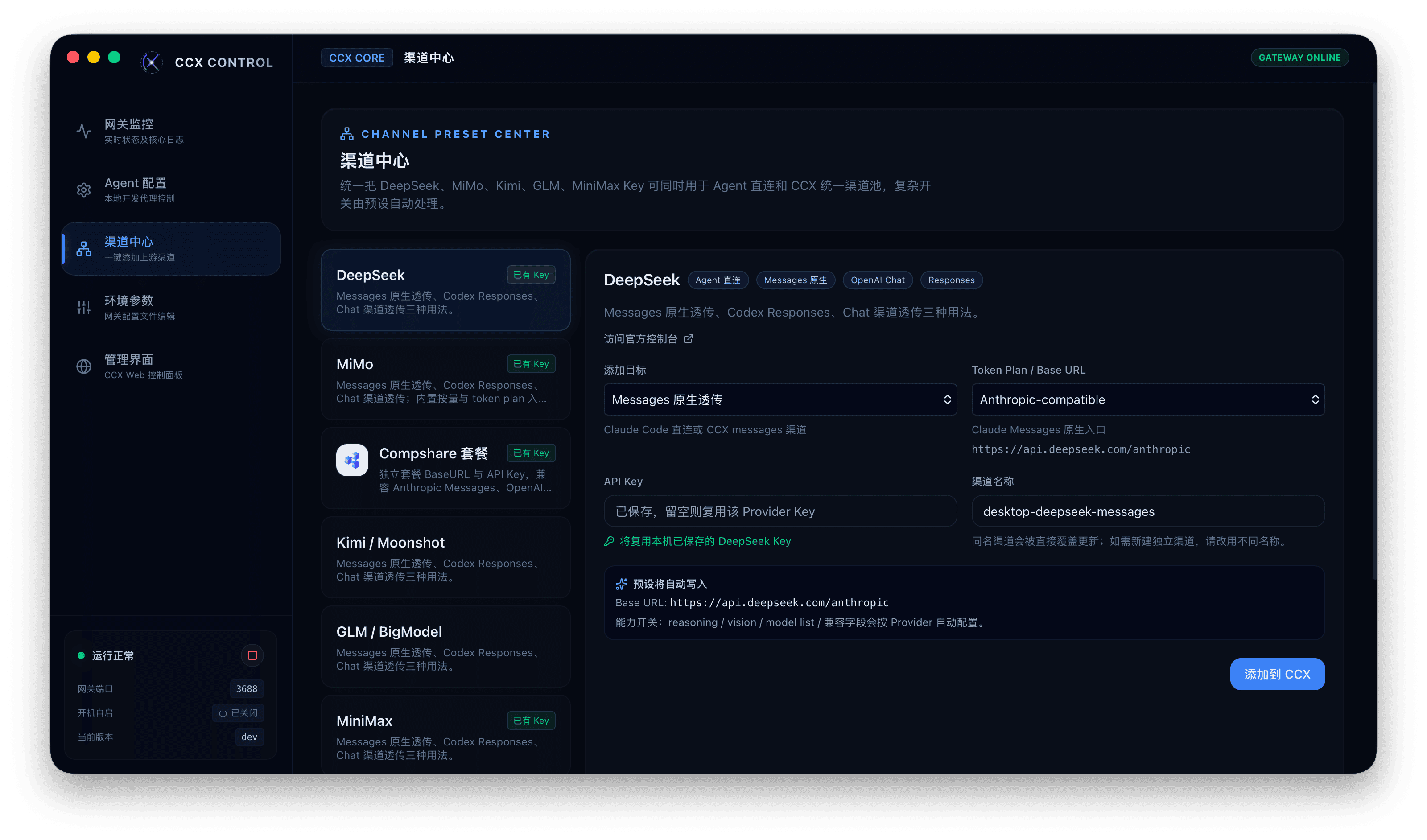Screen dimensions: 1427x840
Task: Click the 渠道名称 input field
Action: (x=1148, y=511)
